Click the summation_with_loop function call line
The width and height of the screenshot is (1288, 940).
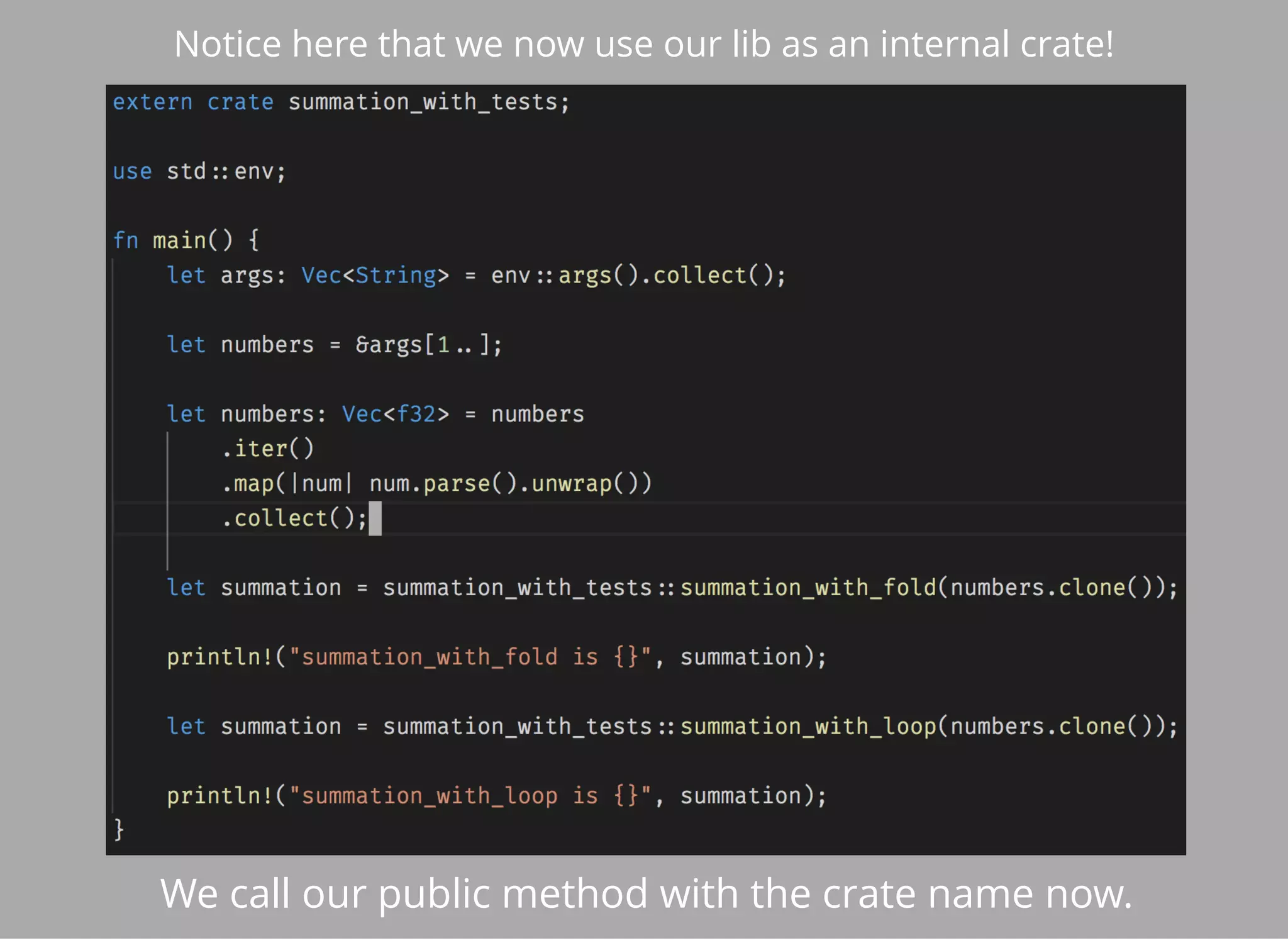pos(672,727)
